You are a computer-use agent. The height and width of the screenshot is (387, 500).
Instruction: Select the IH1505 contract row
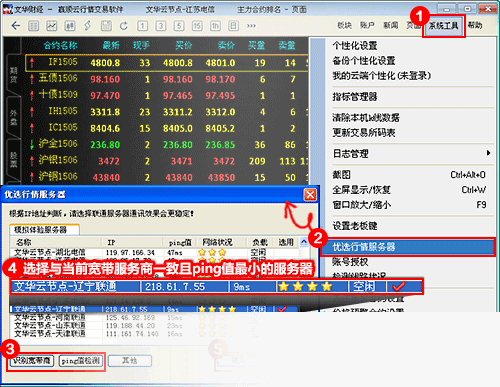pos(167,112)
